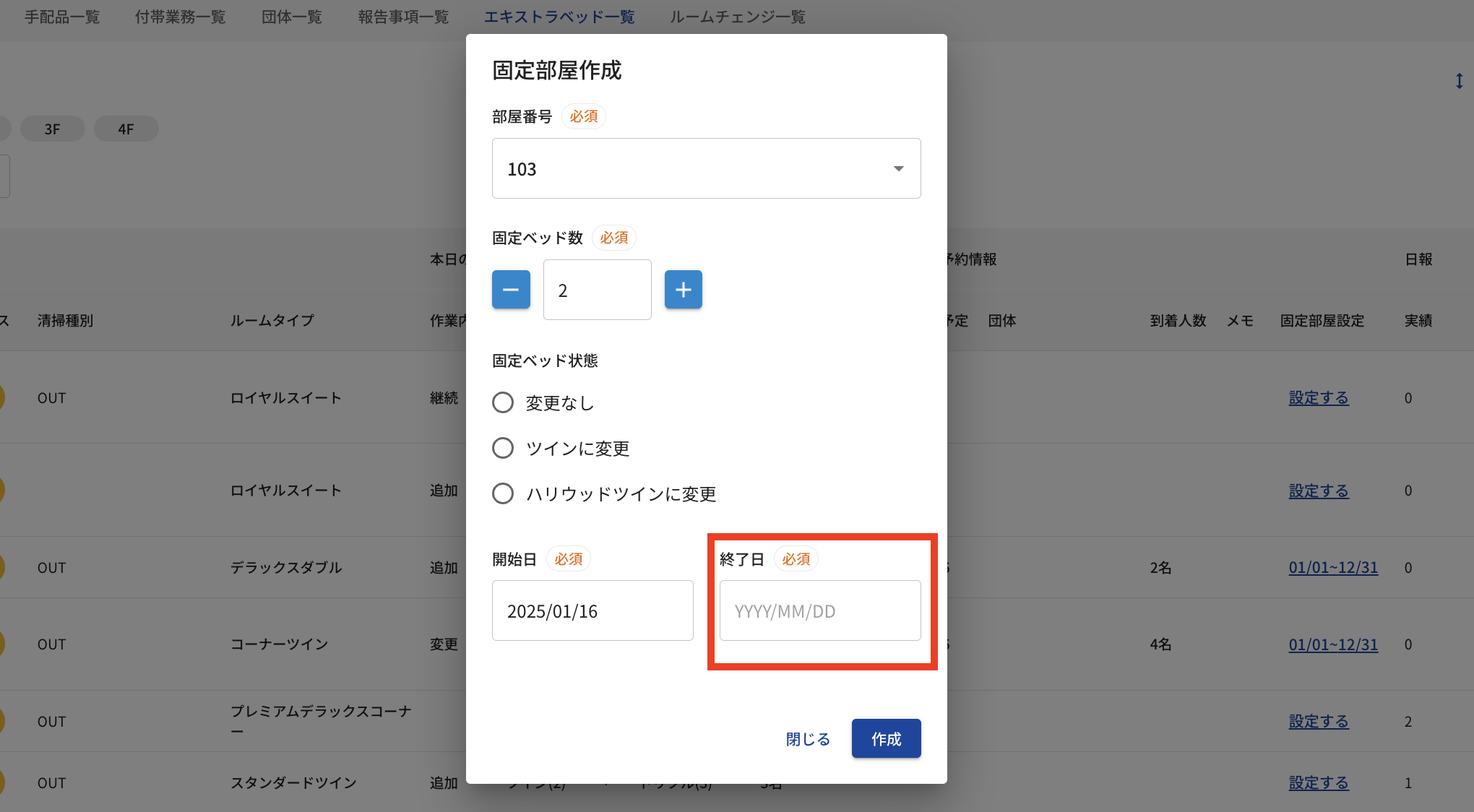The image size is (1474, 812).
Task: Open the room number 103 dropdown arrow
Action: (x=898, y=168)
